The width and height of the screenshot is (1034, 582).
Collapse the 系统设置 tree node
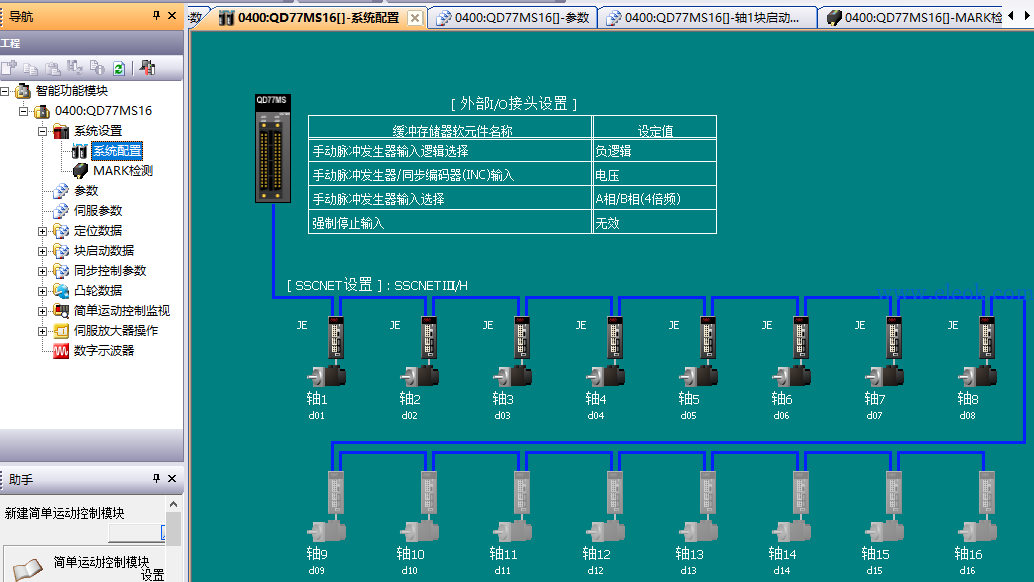(x=42, y=131)
